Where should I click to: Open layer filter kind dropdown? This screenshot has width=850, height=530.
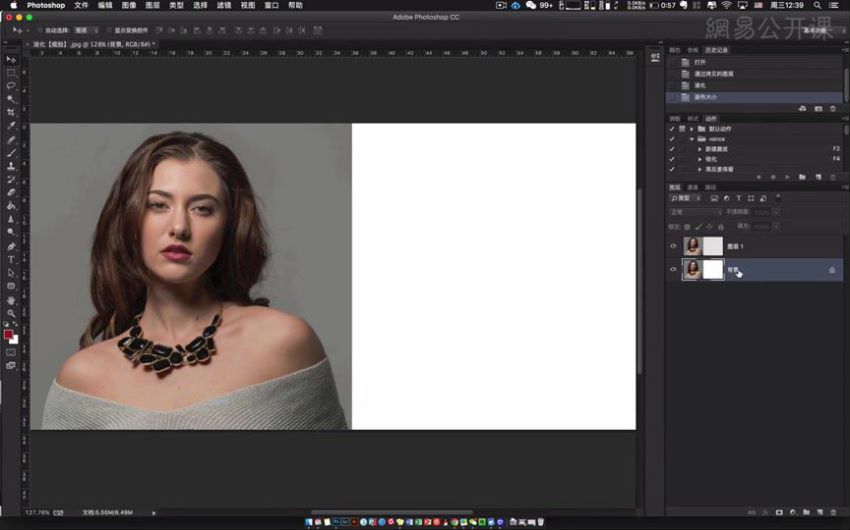(x=685, y=198)
